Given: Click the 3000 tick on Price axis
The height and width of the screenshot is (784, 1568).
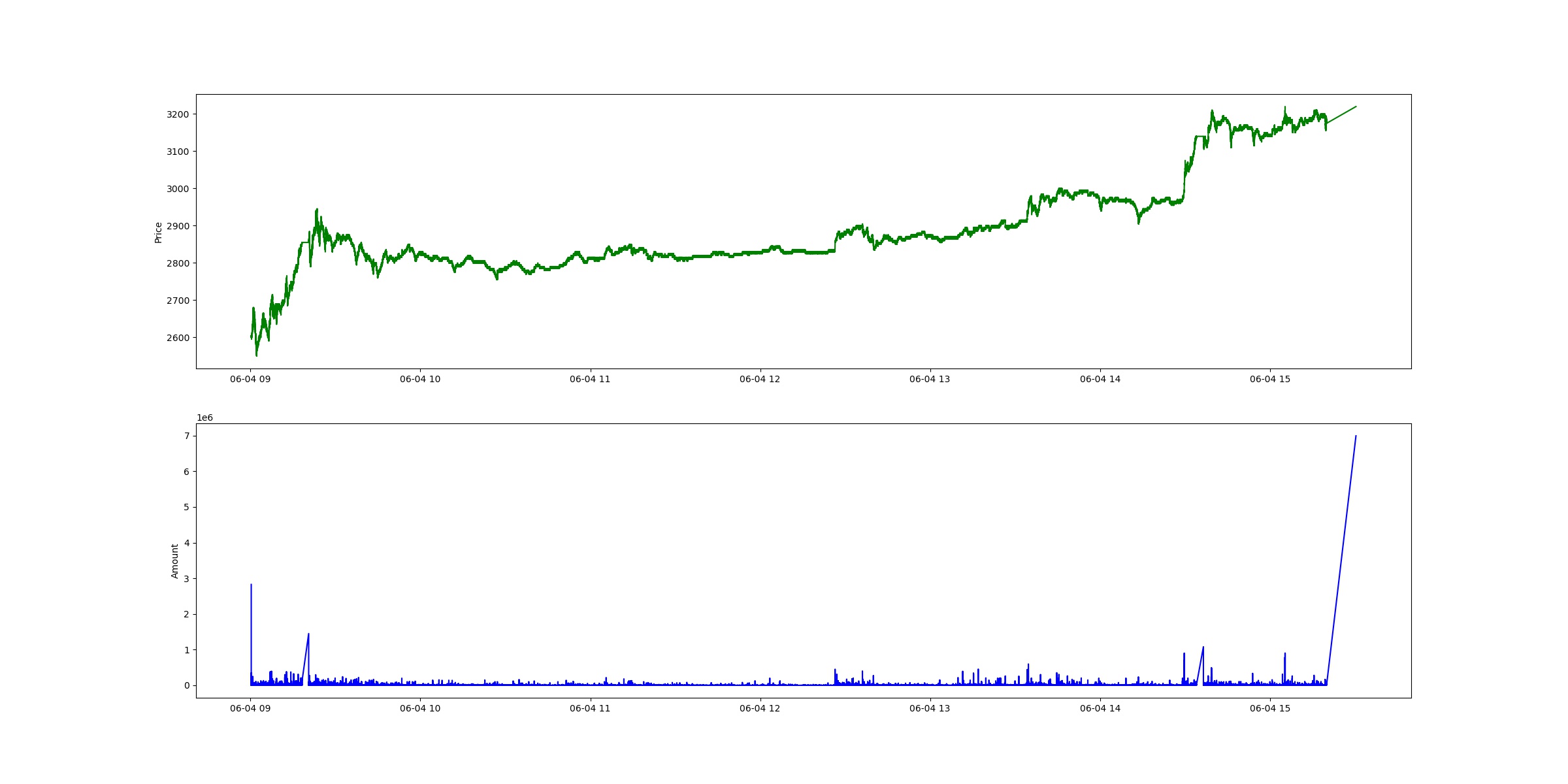Looking at the screenshot, I should pyautogui.click(x=178, y=189).
